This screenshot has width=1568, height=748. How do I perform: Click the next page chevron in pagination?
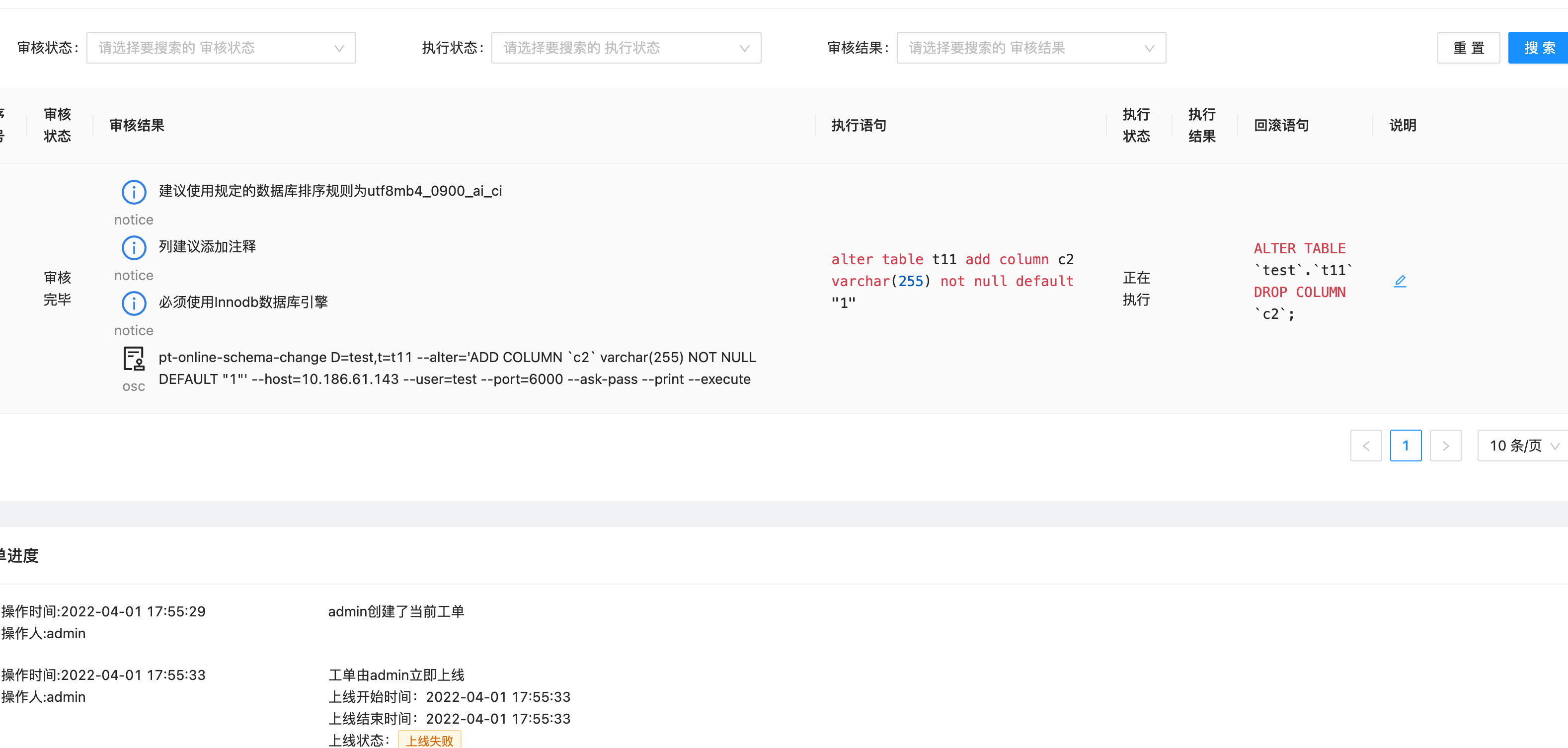click(x=1446, y=445)
